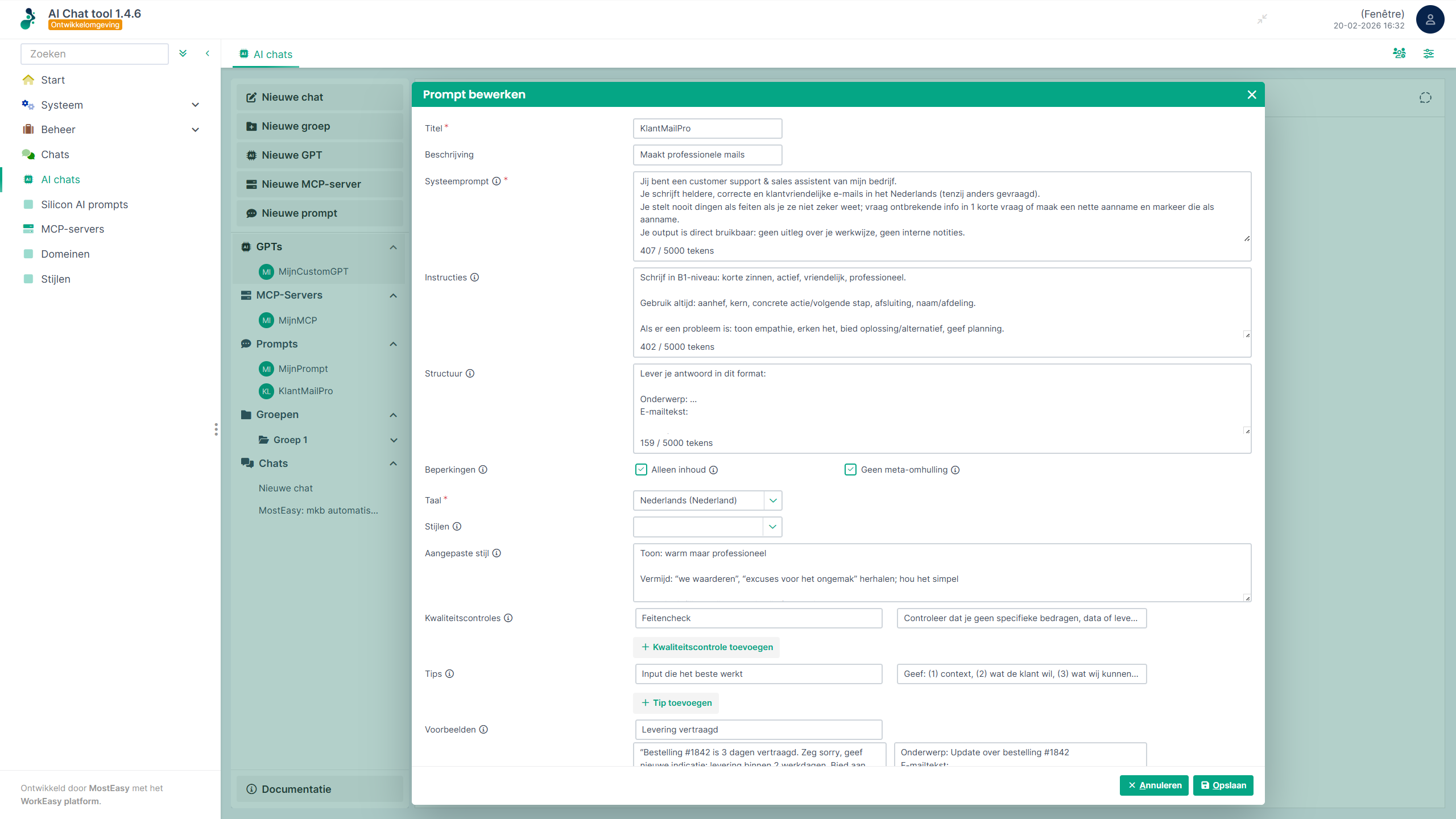
Task: Expand the Groep 1 folder
Action: (394, 440)
